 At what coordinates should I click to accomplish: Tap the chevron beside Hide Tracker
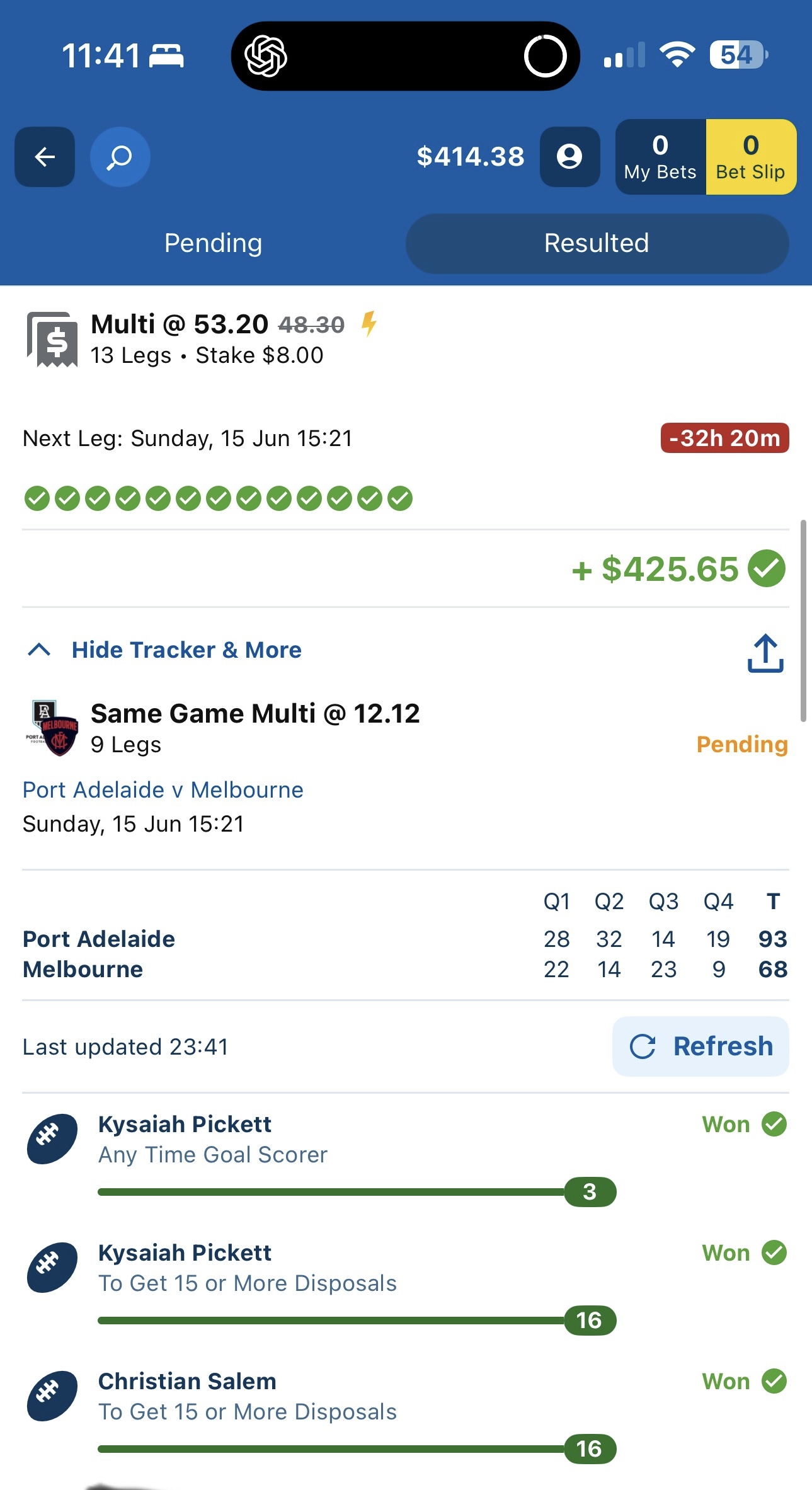point(39,650)
